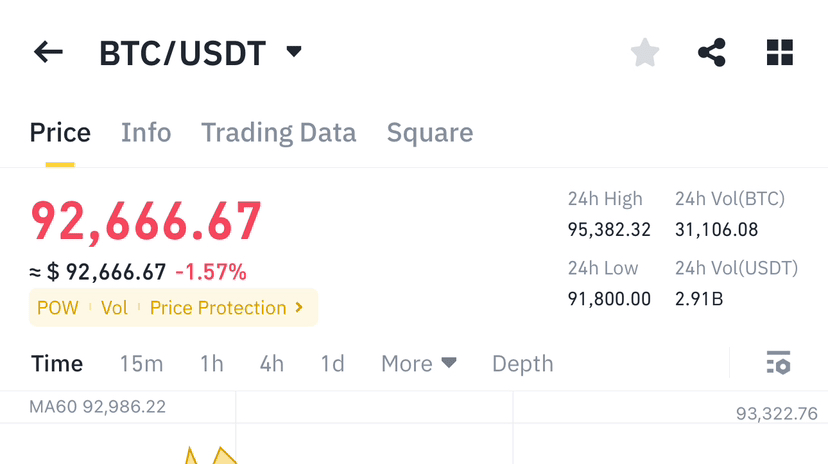Tap the back arrow icon
Viewport: 828px width, 464px height.
coord(48,53)
